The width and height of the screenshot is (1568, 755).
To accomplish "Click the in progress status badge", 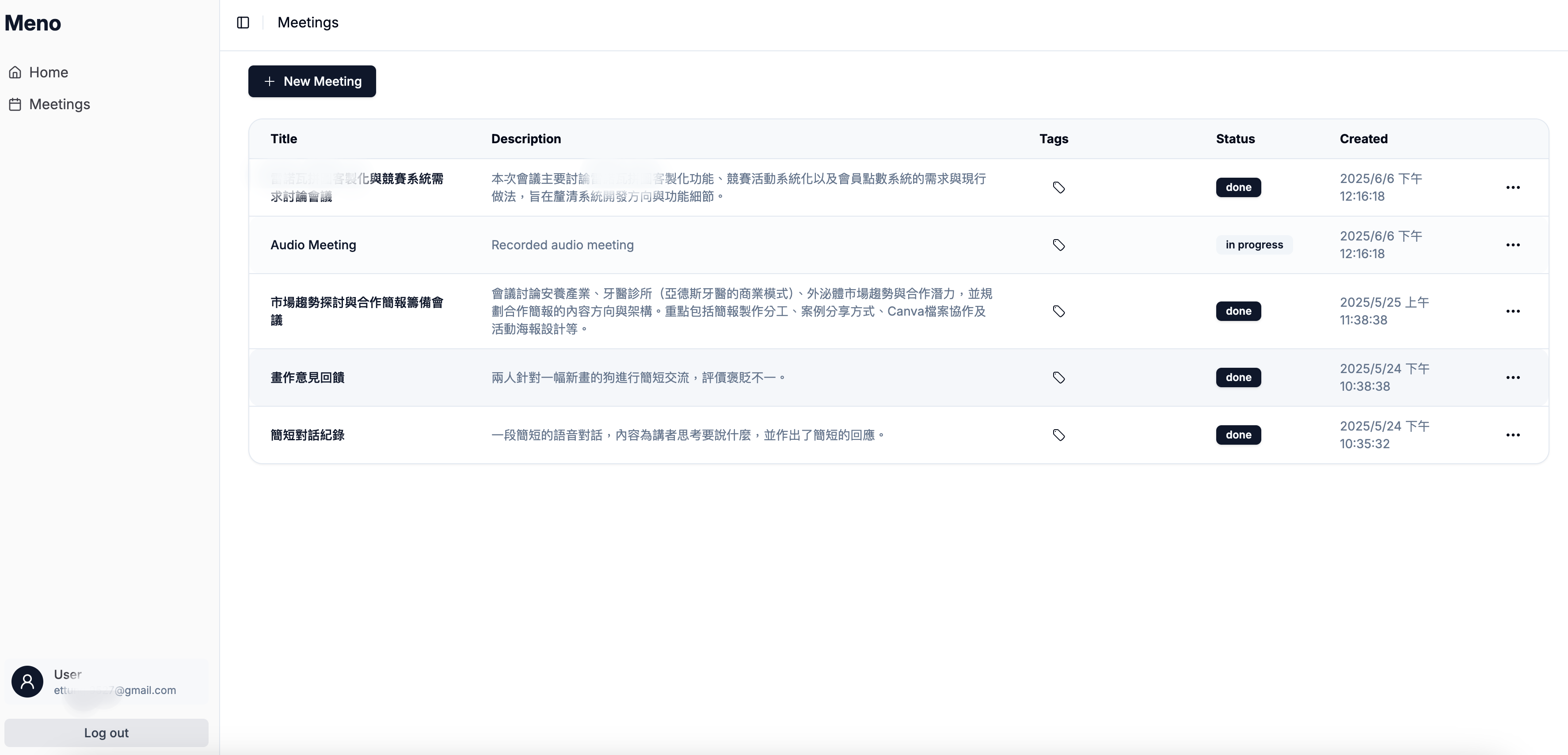I will [x=1254, y=245].
